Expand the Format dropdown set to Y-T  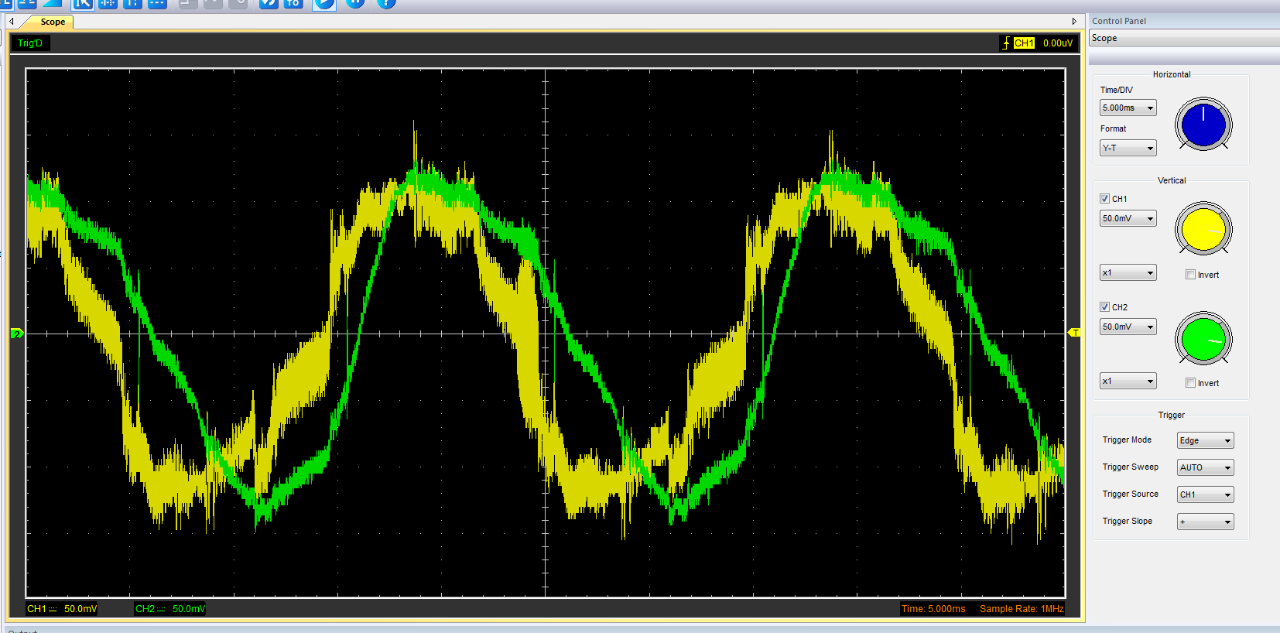point(1128,148)
